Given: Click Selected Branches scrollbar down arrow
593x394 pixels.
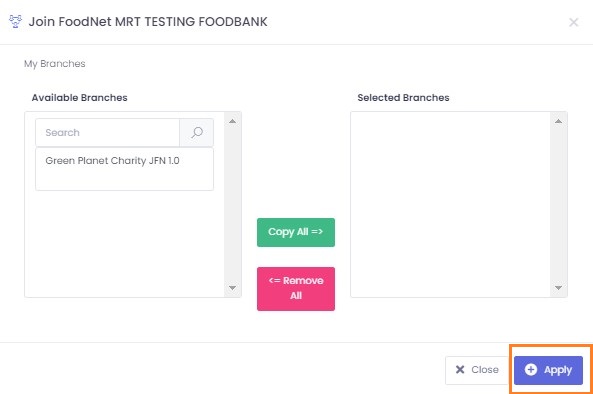Looking at the screenshot, I should (558, 288).
